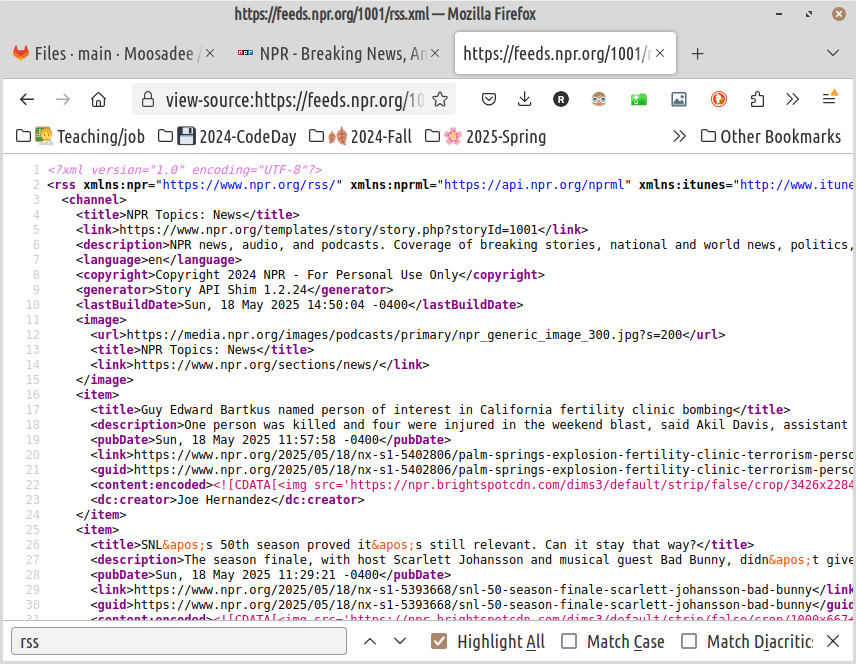Uncheck the Highlight All checkbox
Viewport: 856px width, 664px height.
click(x=439, y=641)
